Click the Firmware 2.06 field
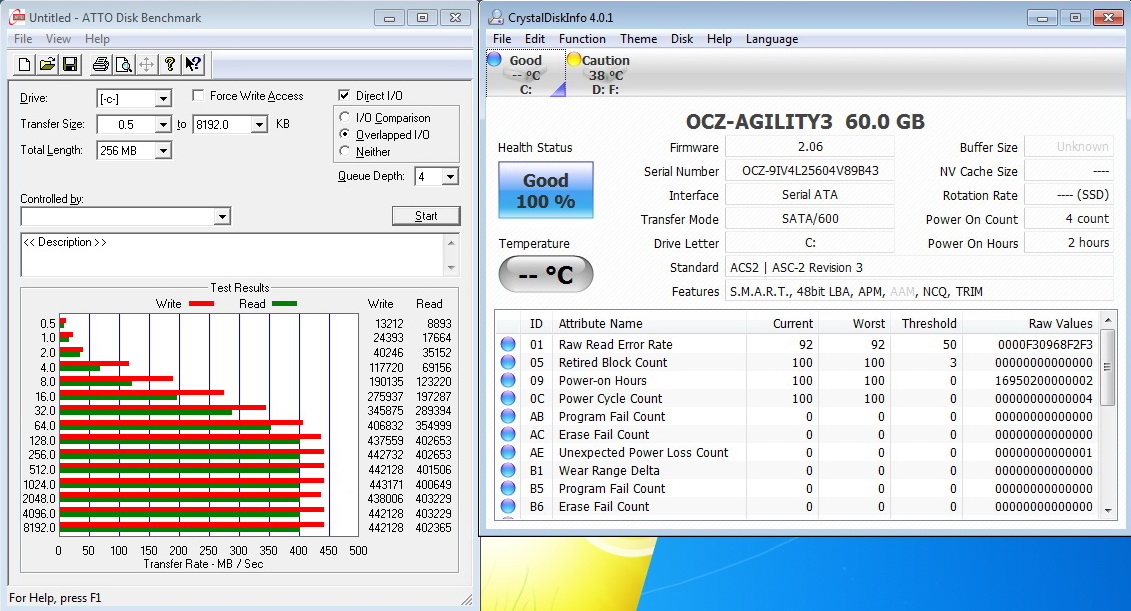Image resolution: width=1131 pixels, height=611 pixels. point(810,146)
